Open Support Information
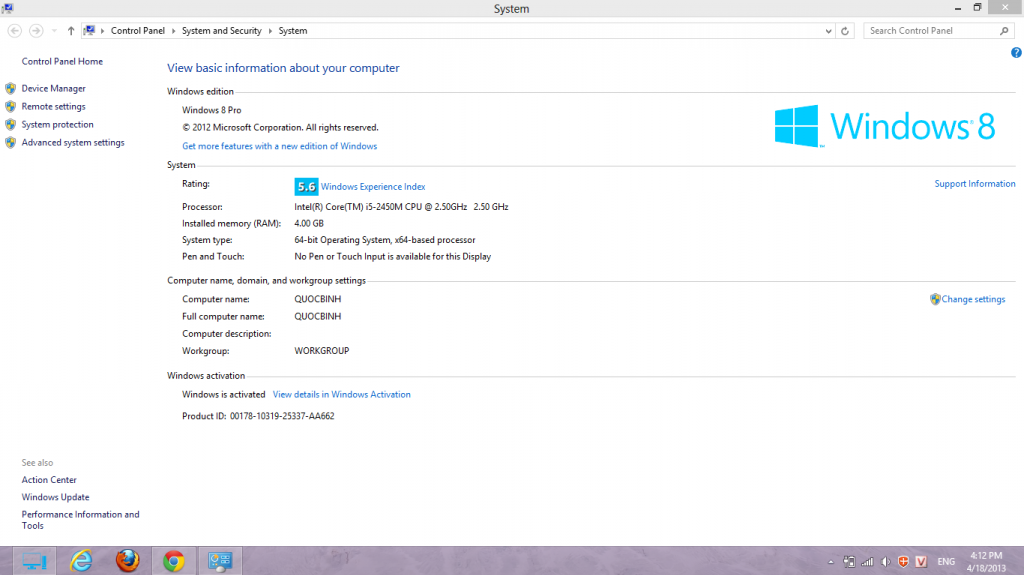1024x575 pixels. click(975, 184)
